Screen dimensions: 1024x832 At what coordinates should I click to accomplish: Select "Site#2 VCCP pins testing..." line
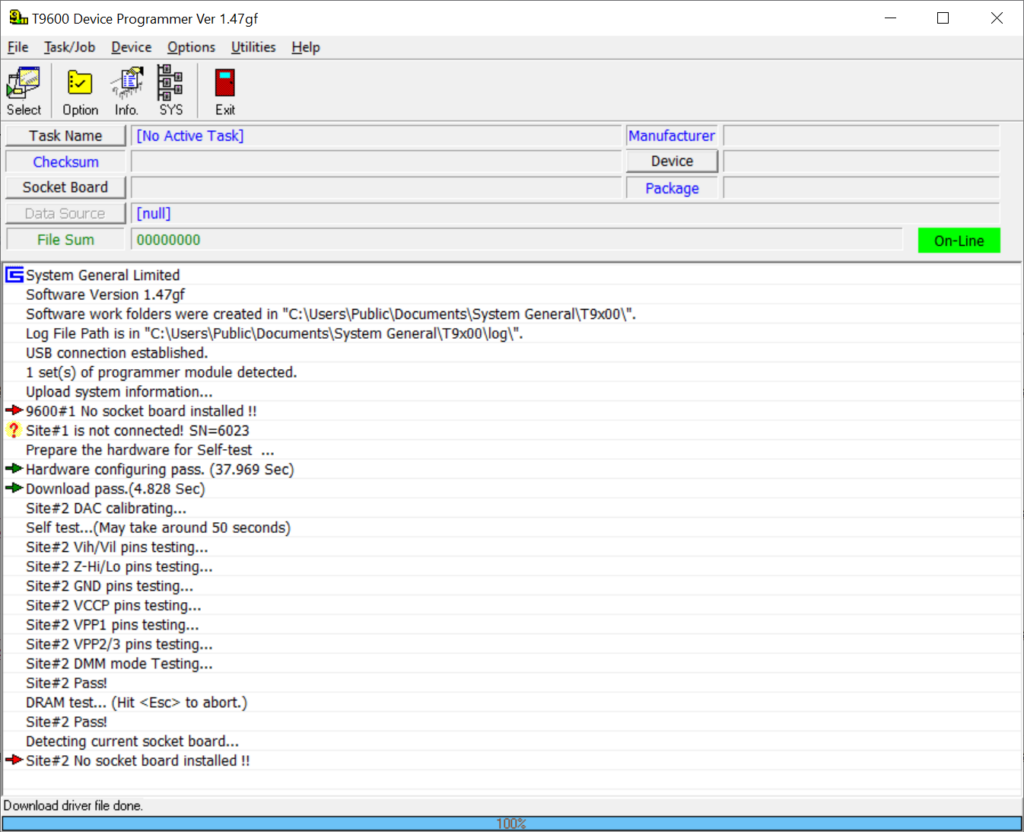pos(113,605)
